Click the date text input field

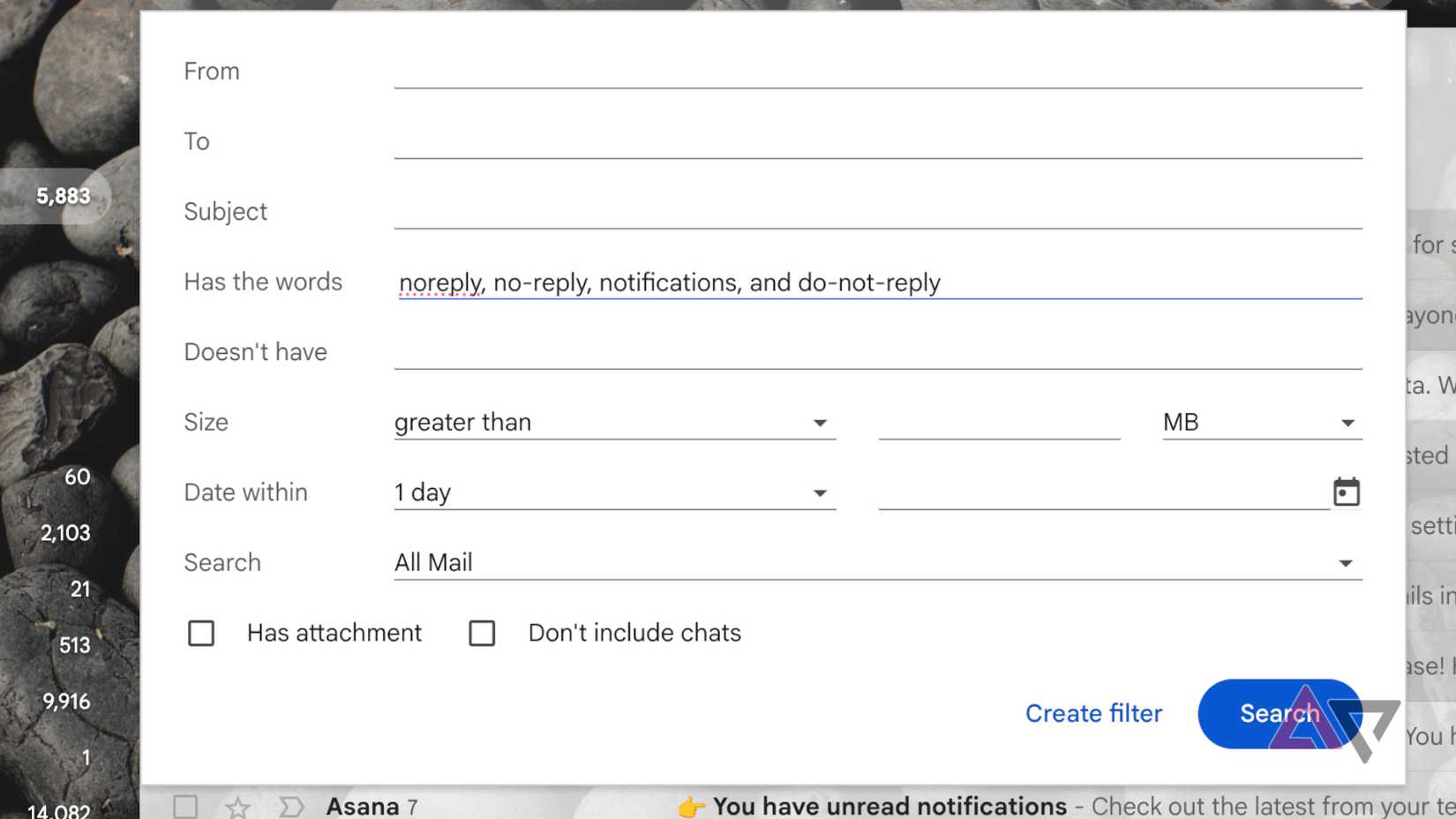pyautogui.click(x=1103, y=492)
